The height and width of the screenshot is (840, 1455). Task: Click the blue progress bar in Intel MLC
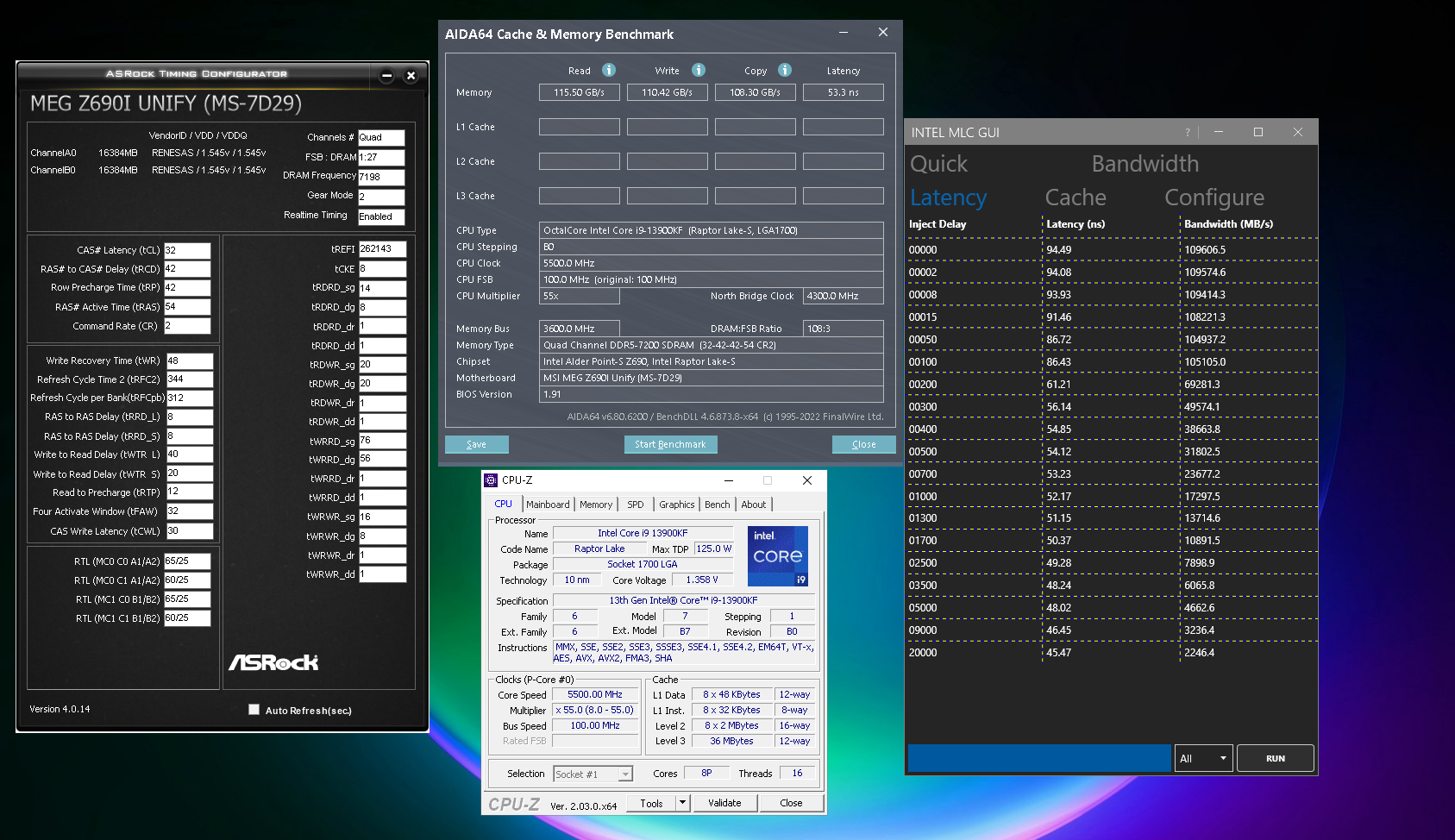[x=1039, y=758]
